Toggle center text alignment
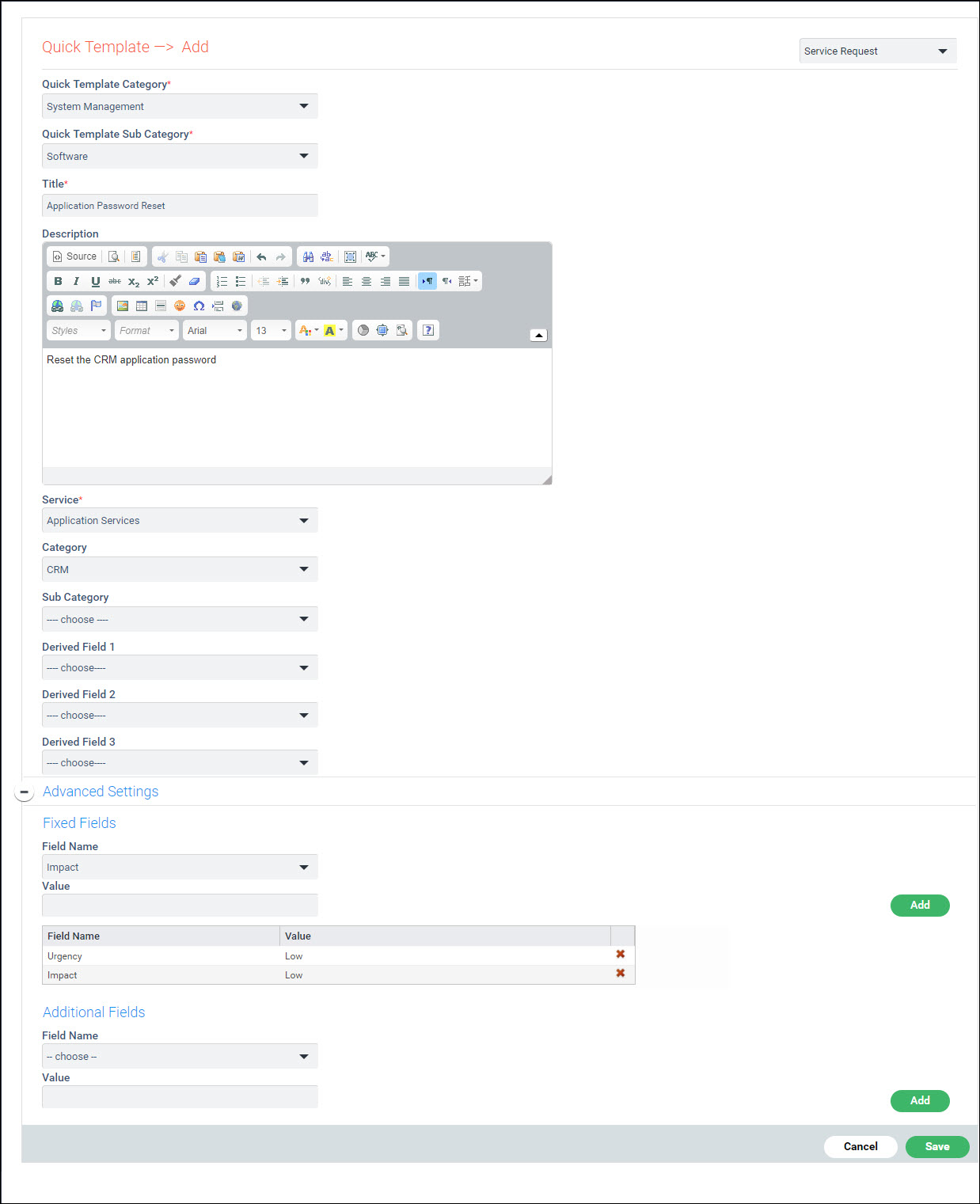Screen dimensions: 980x1204 click(x=367, y=281)
